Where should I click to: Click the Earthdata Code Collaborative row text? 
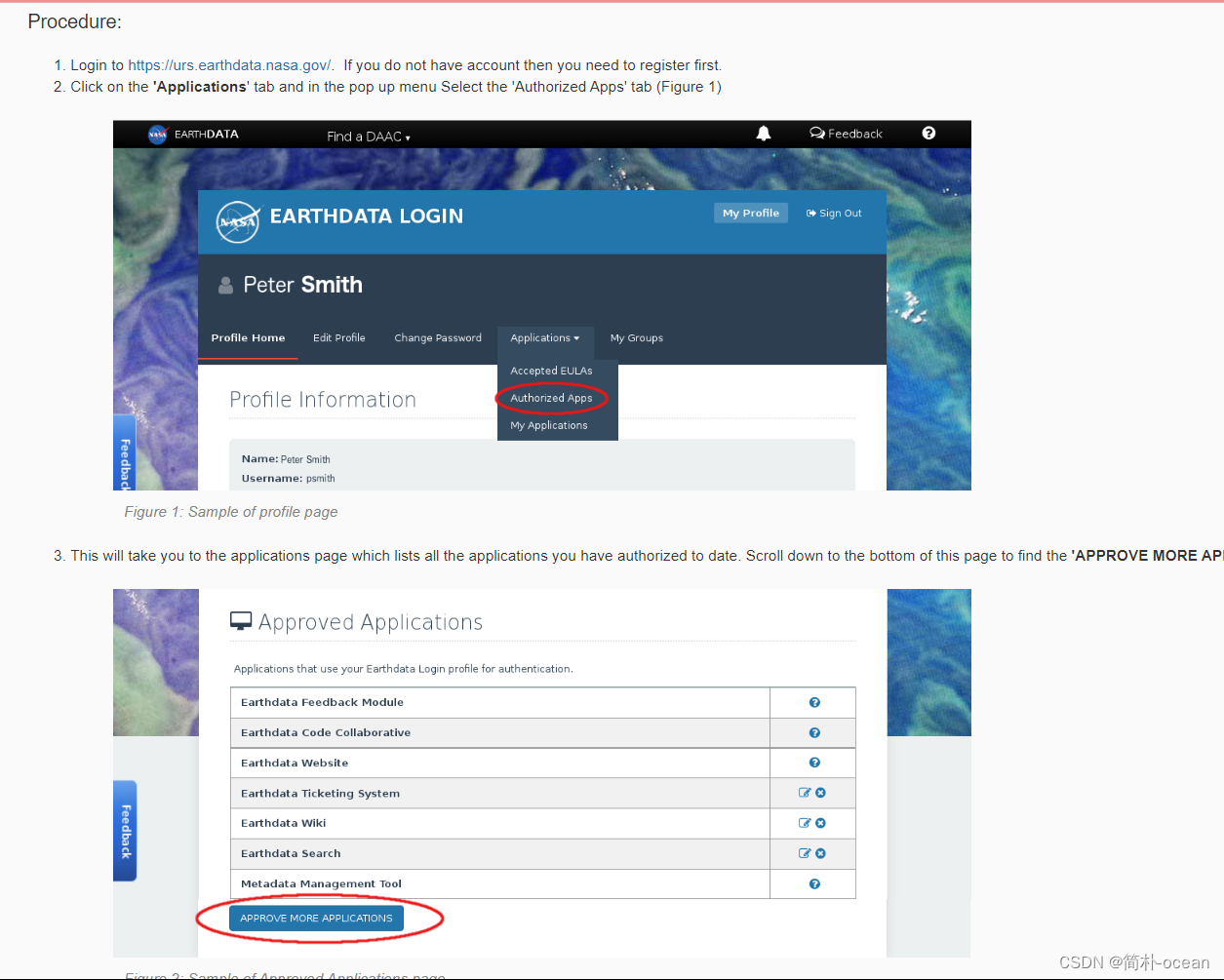click(x=326, y=732)
